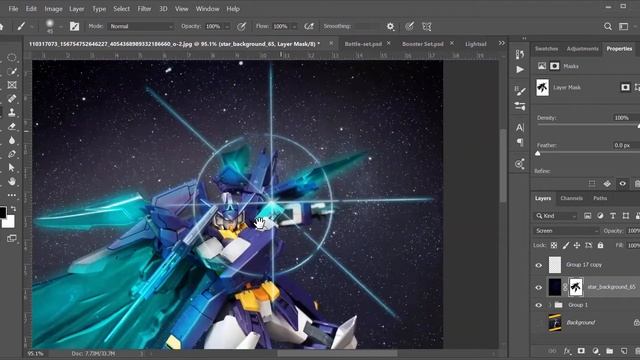This screenshot has height=360, width=640.
Task: Toggle mask visibility eye in Properties
Action: coord(622,184)
